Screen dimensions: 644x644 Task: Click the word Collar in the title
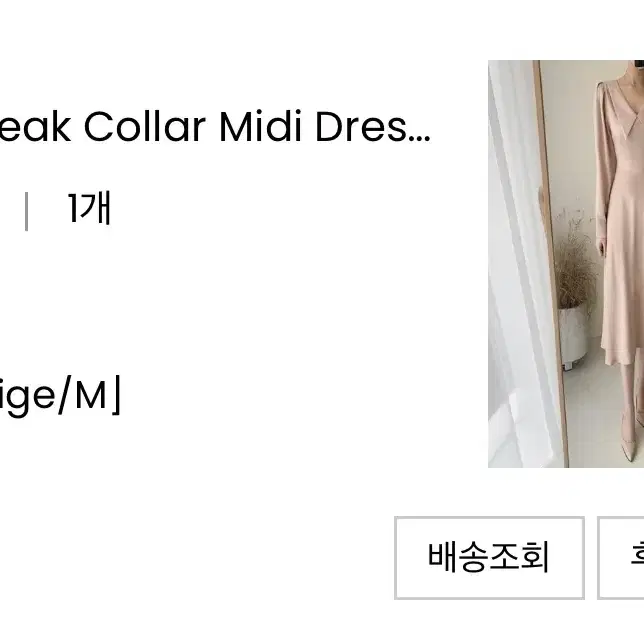145,127
